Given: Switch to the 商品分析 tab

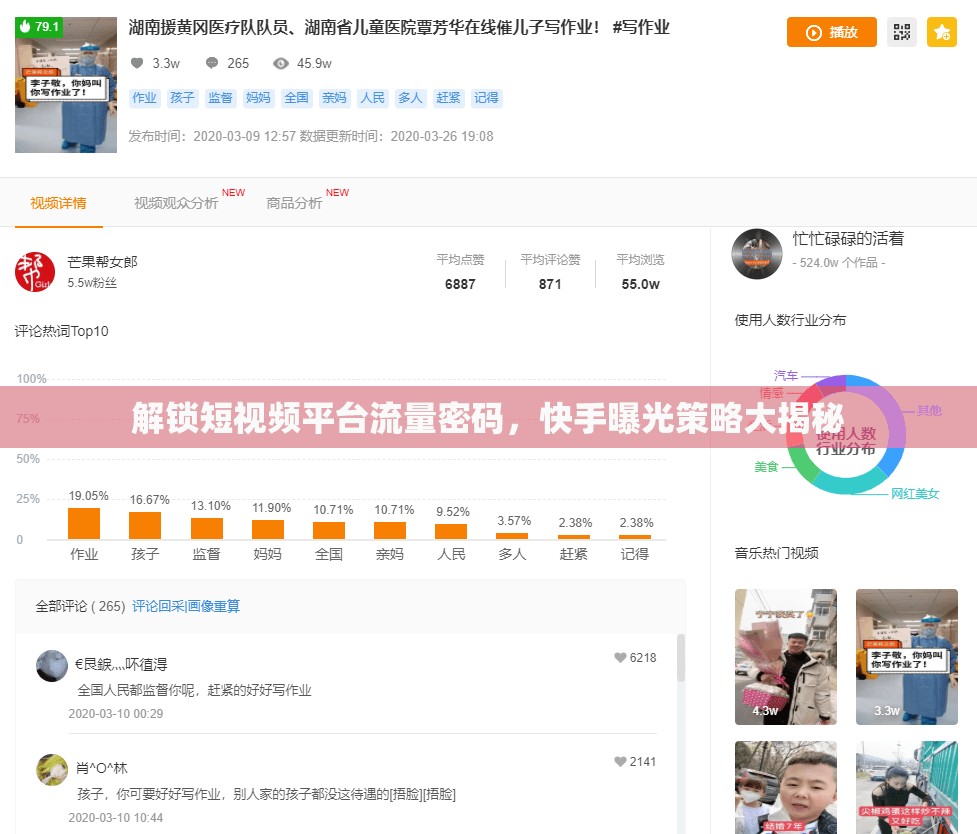Looking at the screenshot, I should 294,203.
